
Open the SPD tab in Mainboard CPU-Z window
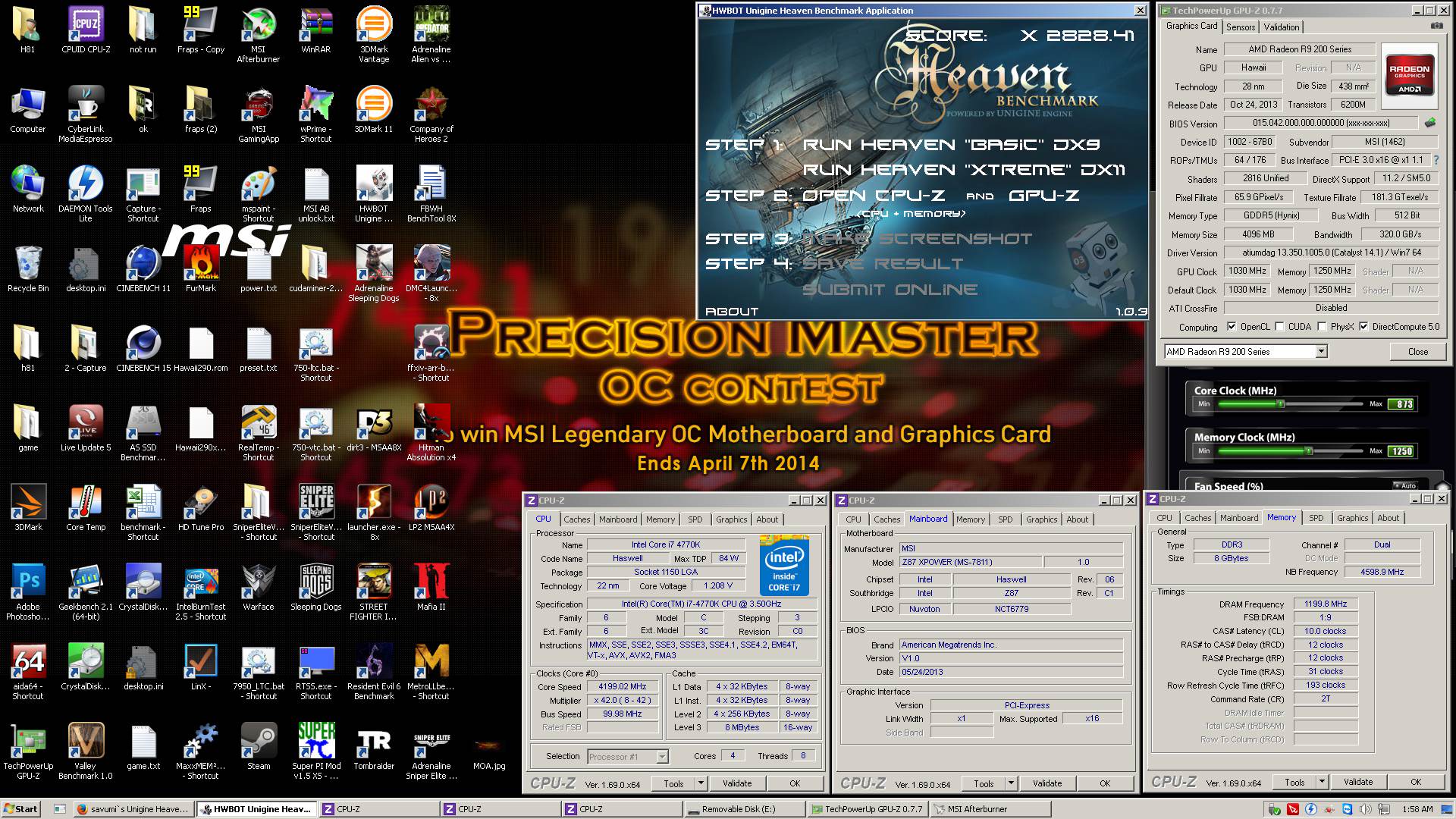[x=1005, y=519]
